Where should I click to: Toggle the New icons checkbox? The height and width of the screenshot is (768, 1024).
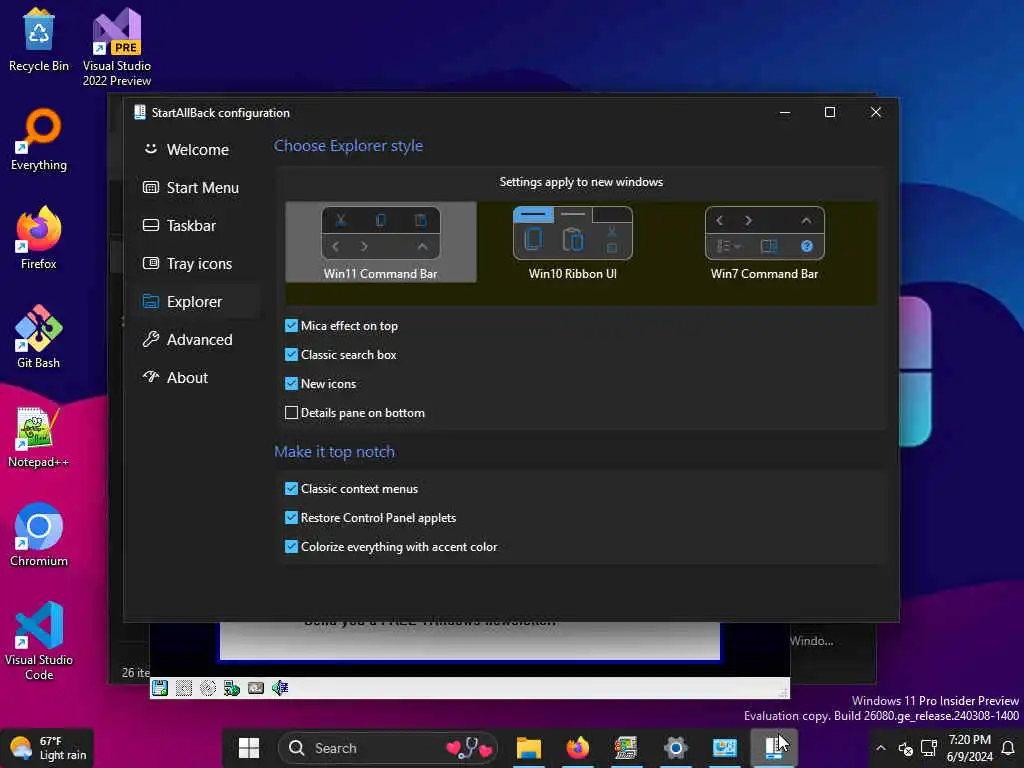[x=291, y=383]
